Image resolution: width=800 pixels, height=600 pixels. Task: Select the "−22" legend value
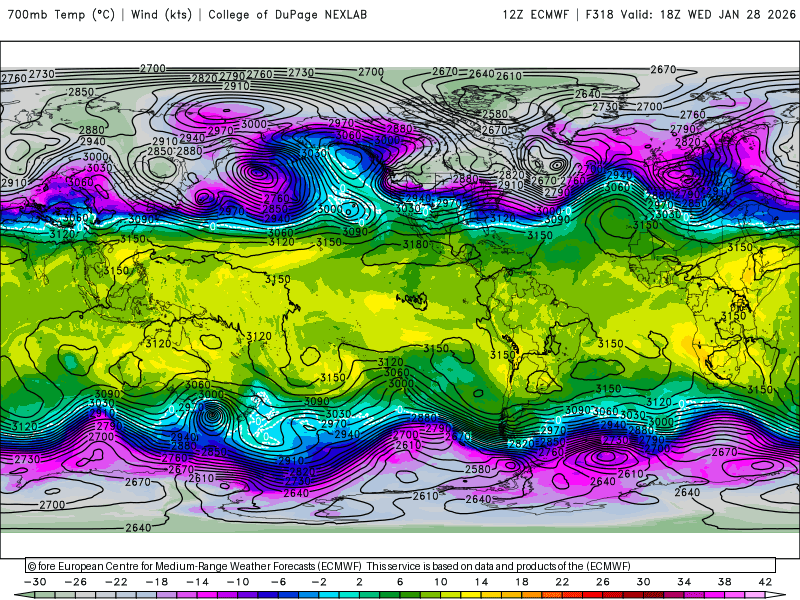click(x=116, y=582)
